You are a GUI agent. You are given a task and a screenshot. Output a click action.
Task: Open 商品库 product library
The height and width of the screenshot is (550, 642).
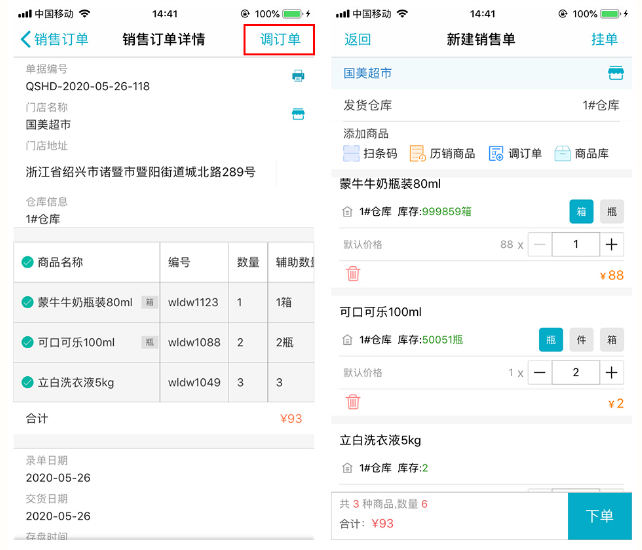581,154
